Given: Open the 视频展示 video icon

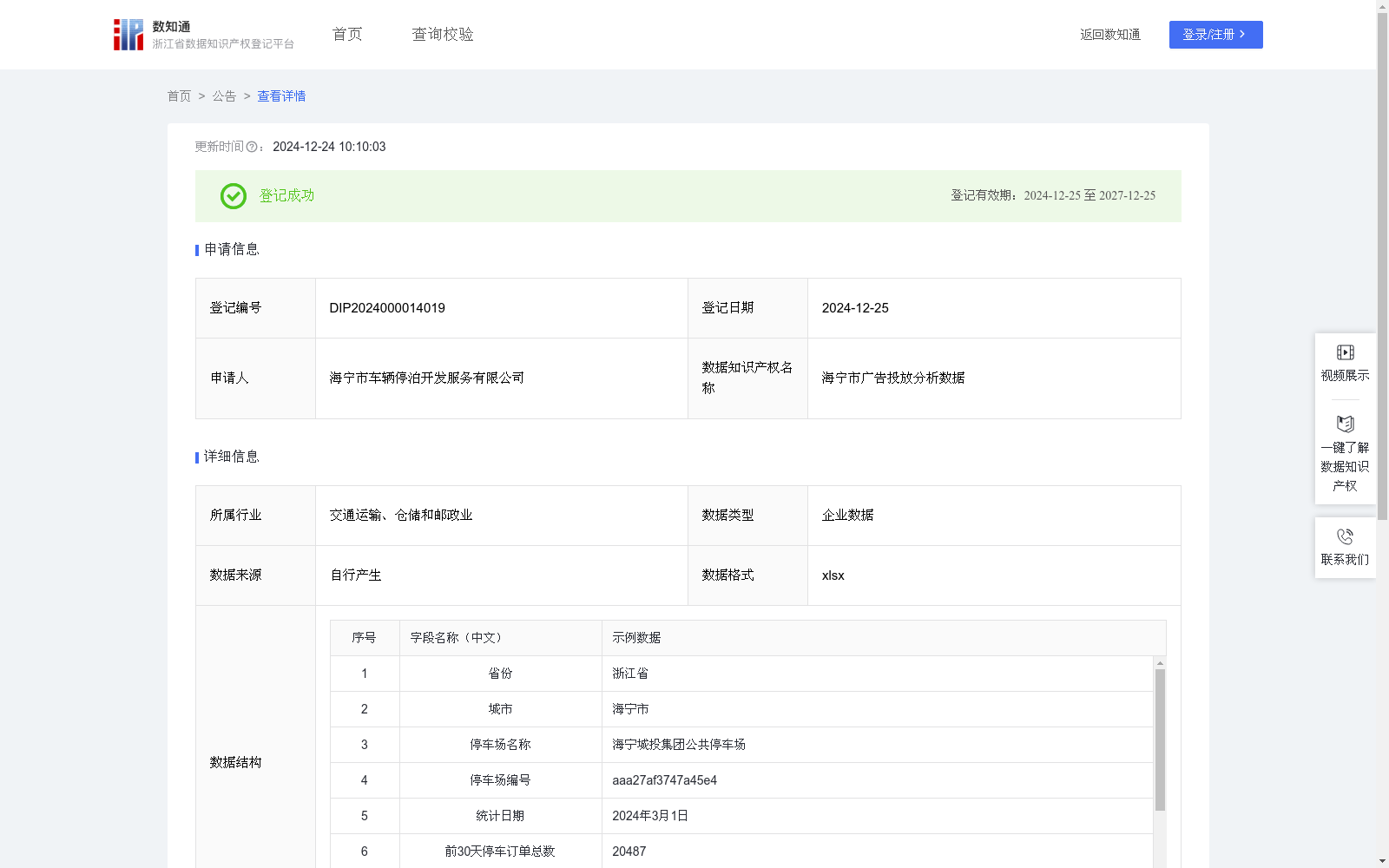Looking at the screenshot, I should click(1345, 352).
